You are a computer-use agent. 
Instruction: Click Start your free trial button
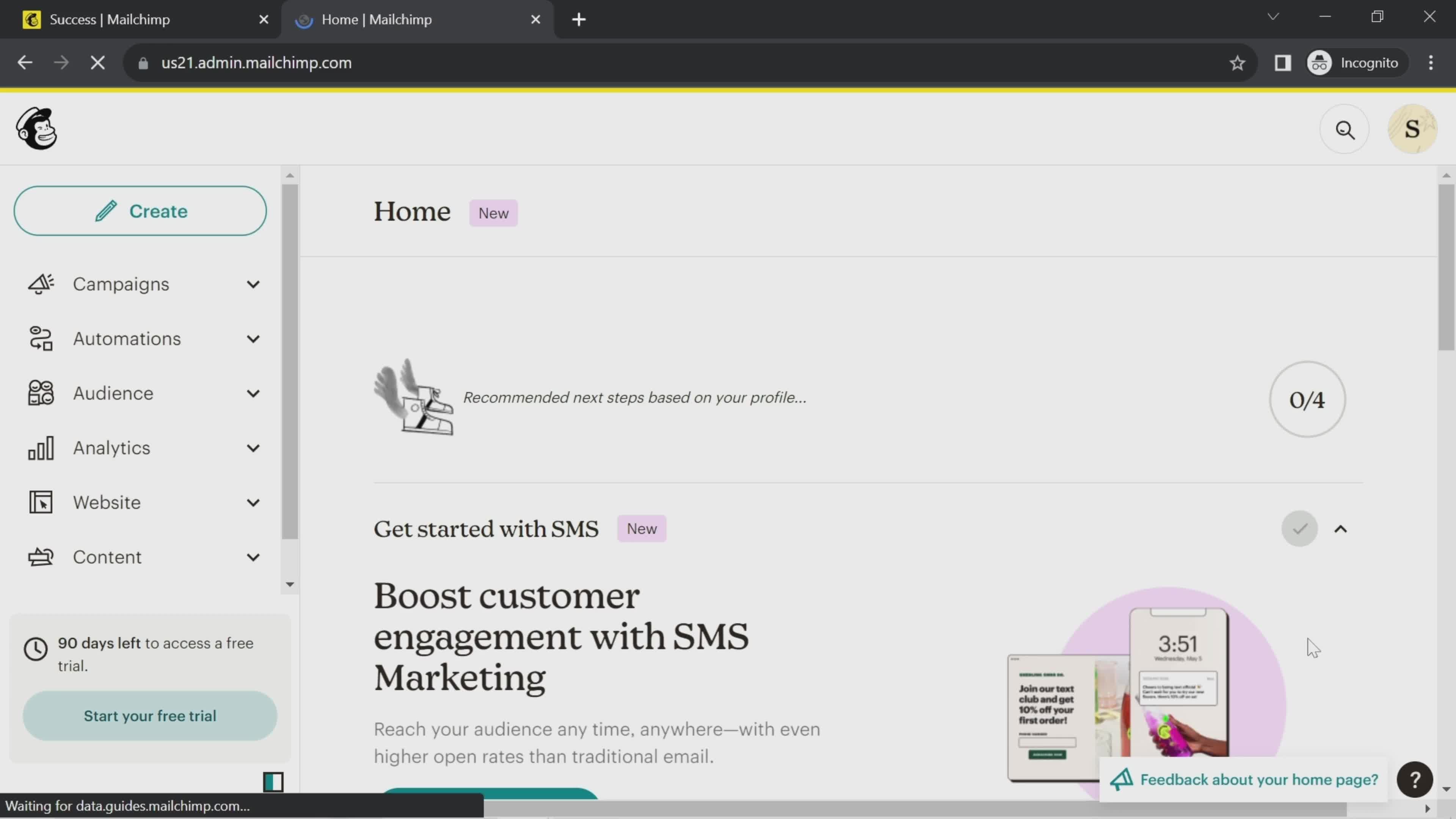pyautogui.click(x=150, y=716)
